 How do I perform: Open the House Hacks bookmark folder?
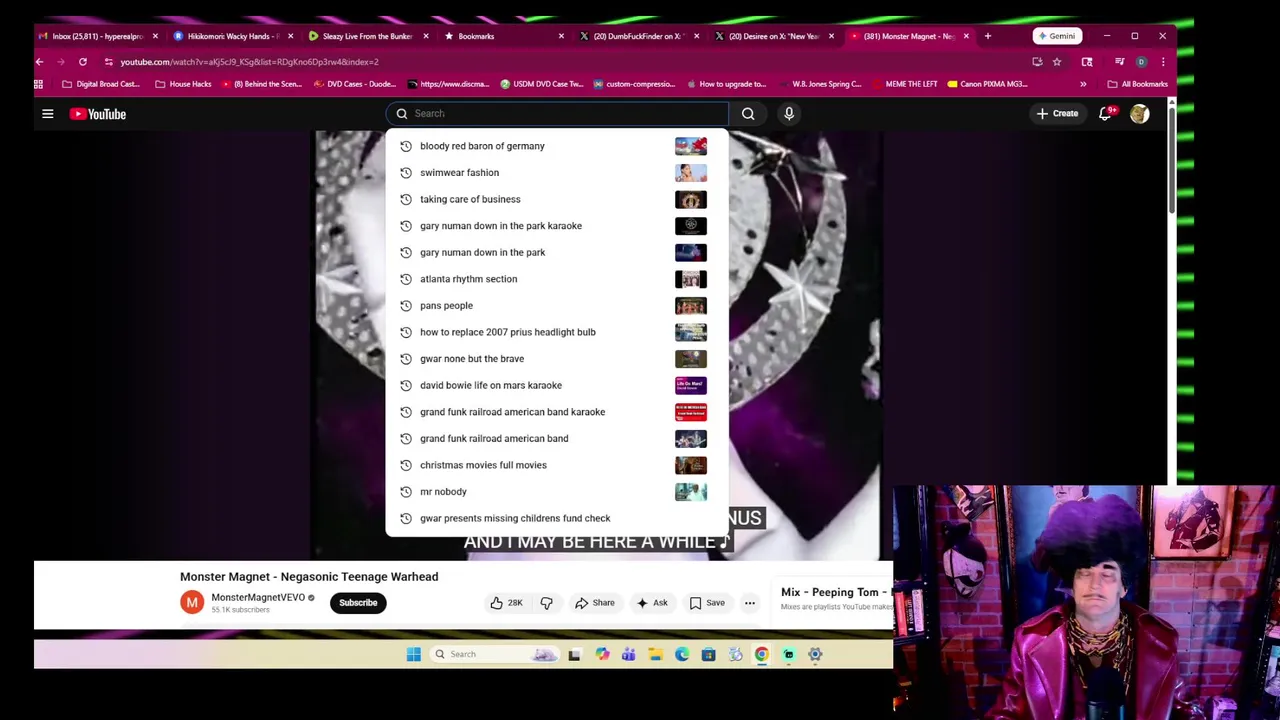pyautogui.click(x=183, y=84)
